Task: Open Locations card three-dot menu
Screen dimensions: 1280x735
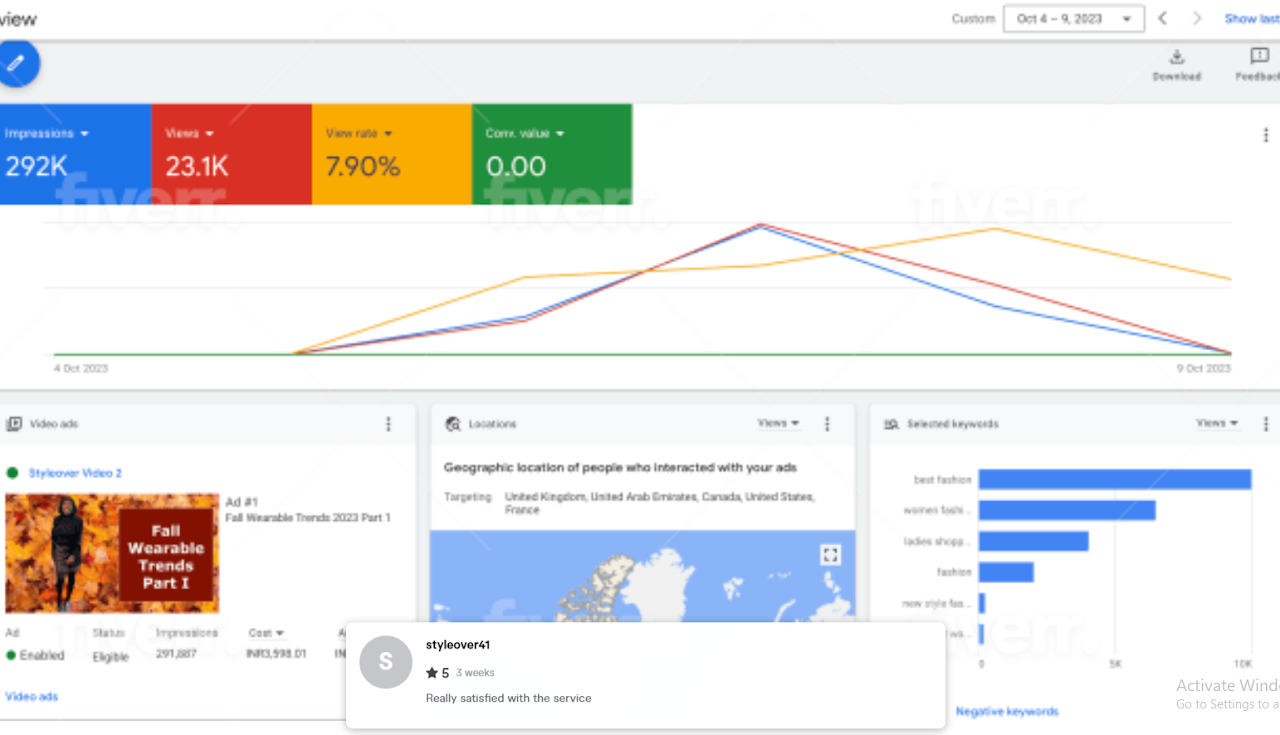Action: (x=826, y=424)
